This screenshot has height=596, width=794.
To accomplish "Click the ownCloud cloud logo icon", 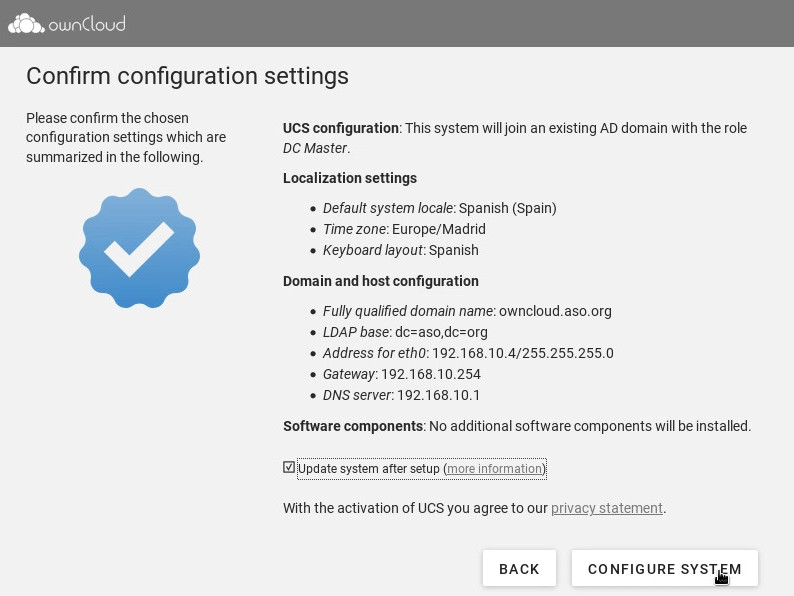I will [x=26, y=24].
